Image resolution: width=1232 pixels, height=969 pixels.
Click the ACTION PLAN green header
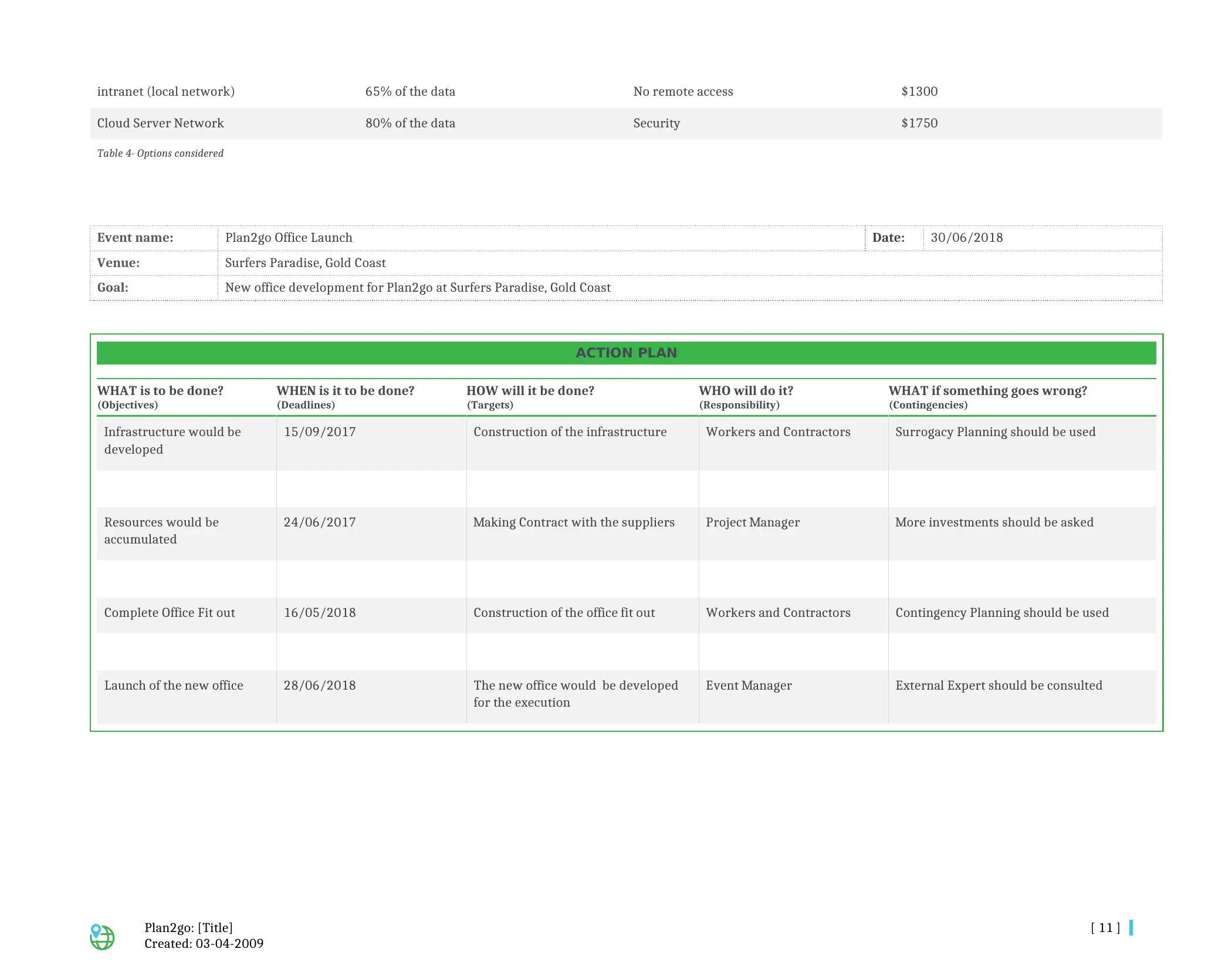point(626,353)
